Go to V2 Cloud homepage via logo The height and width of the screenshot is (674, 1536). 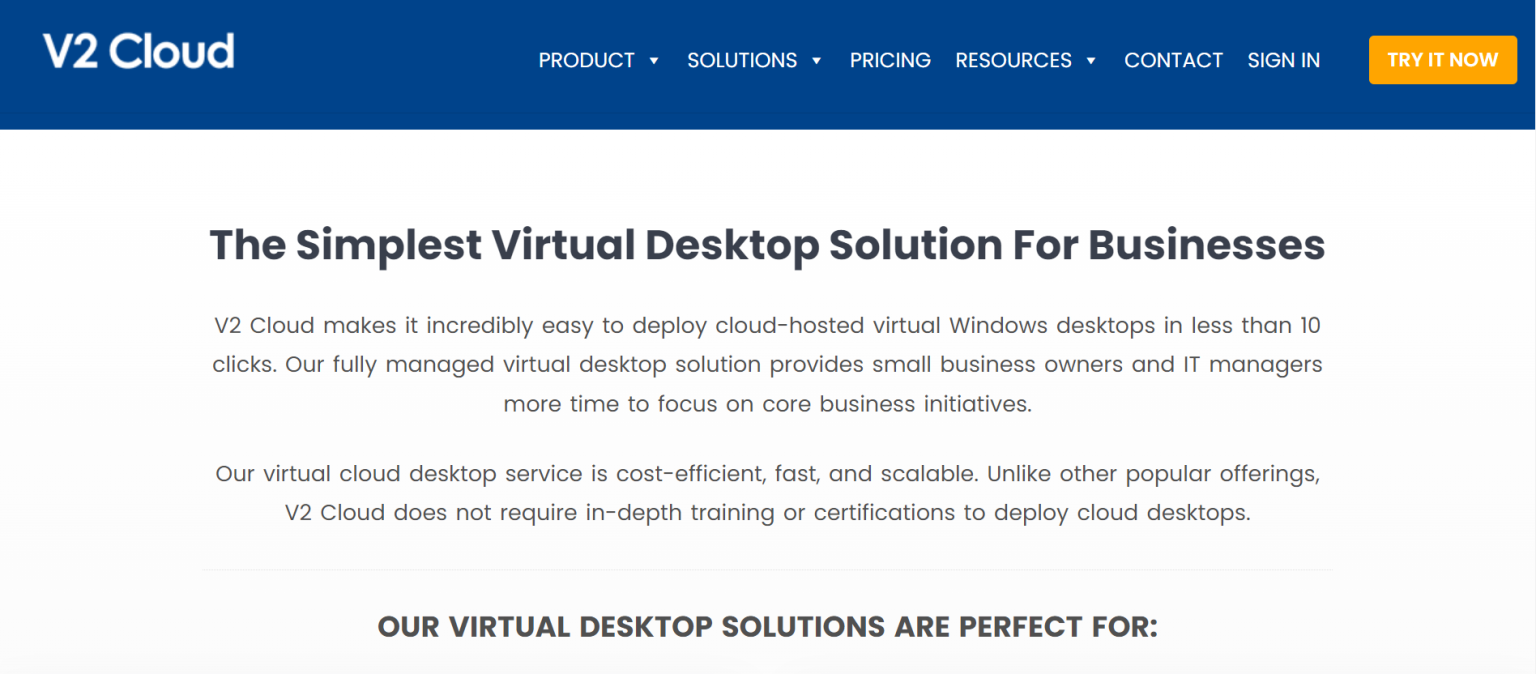click(x=139, y=50)
